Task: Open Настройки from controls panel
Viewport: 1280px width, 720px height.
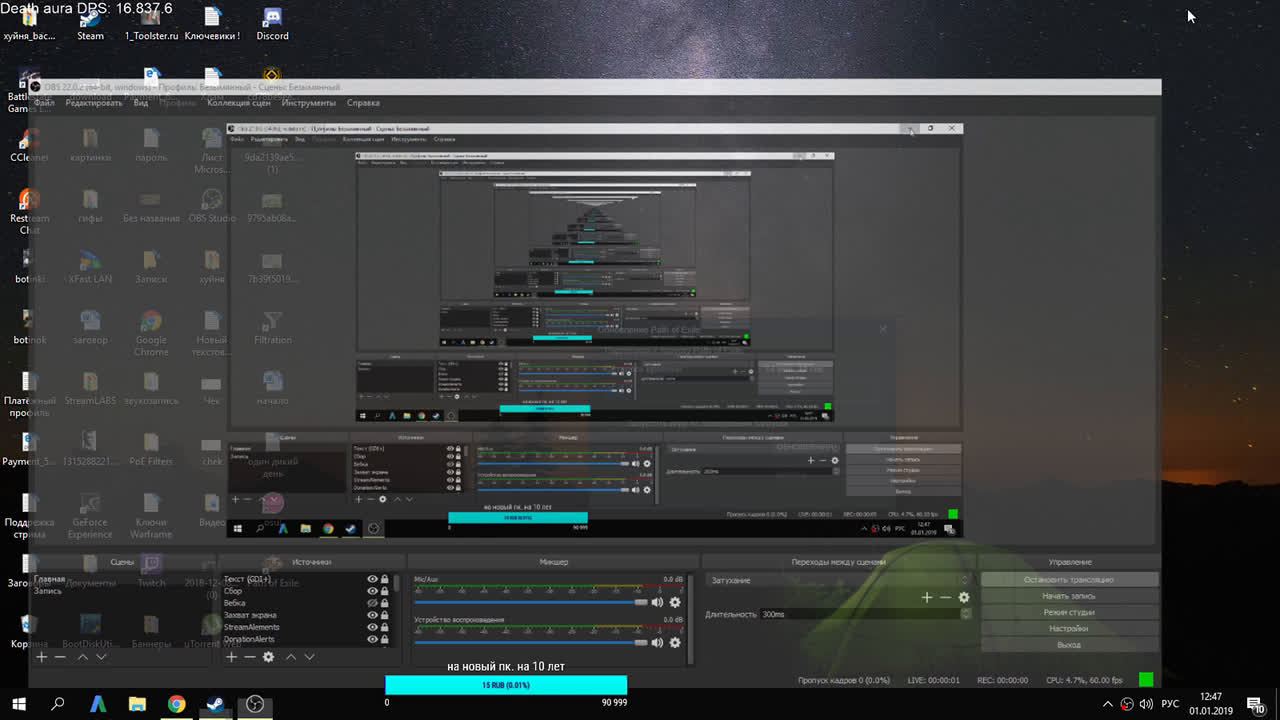Action: [x=1068, y=629]
